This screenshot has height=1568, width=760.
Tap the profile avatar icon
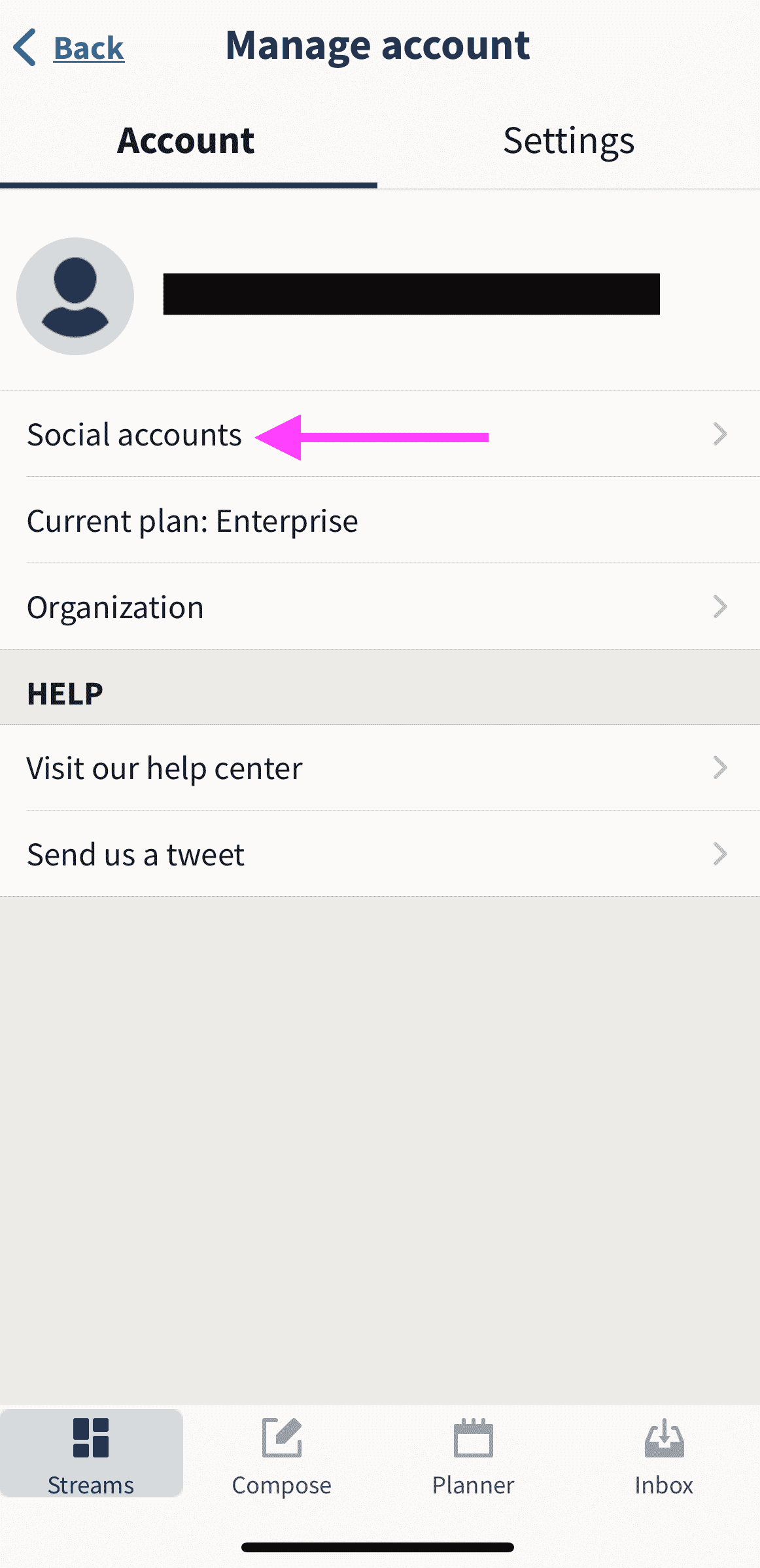click(75, 296)
